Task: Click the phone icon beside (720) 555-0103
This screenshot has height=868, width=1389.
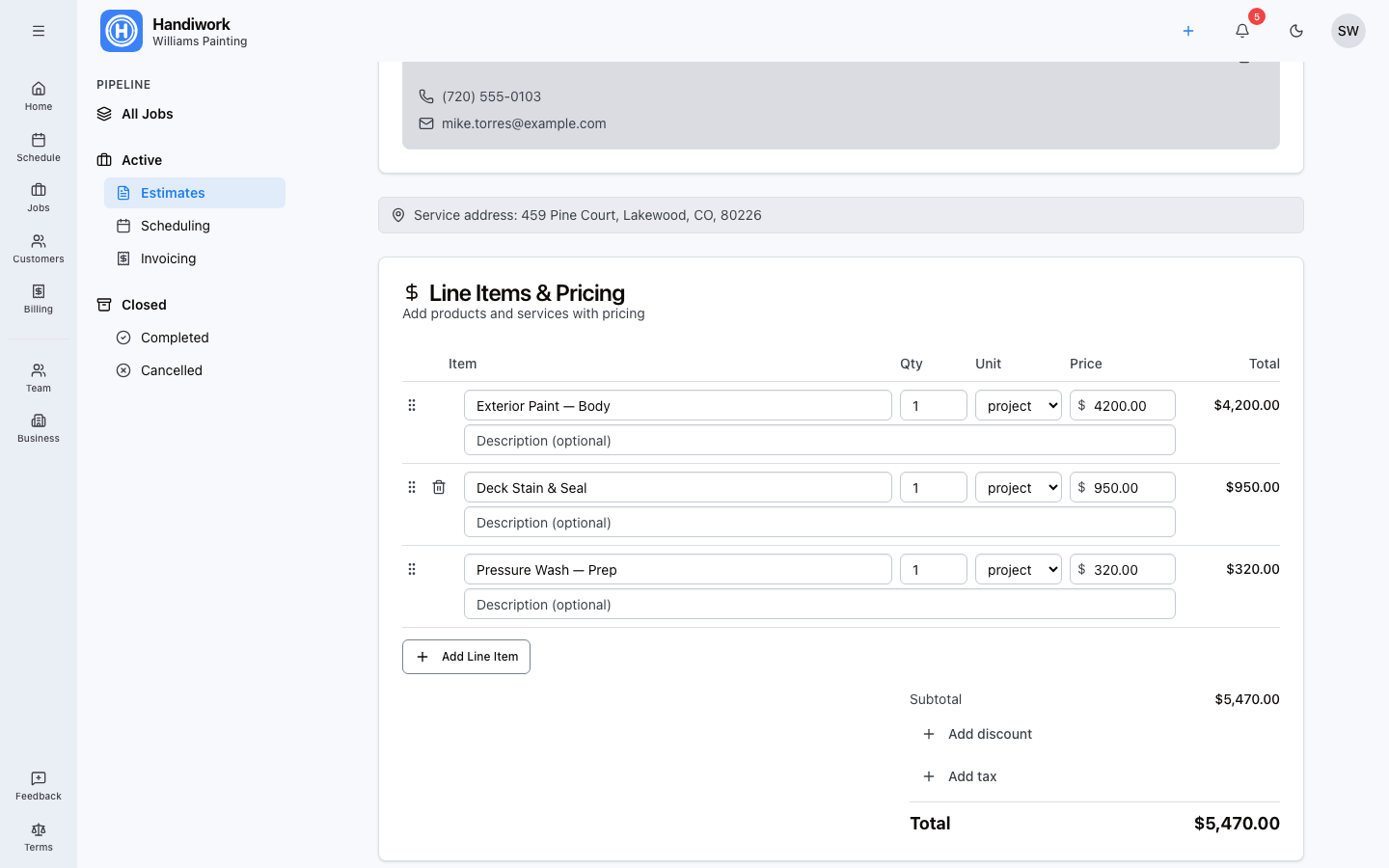Action: [x=426, y=96]
